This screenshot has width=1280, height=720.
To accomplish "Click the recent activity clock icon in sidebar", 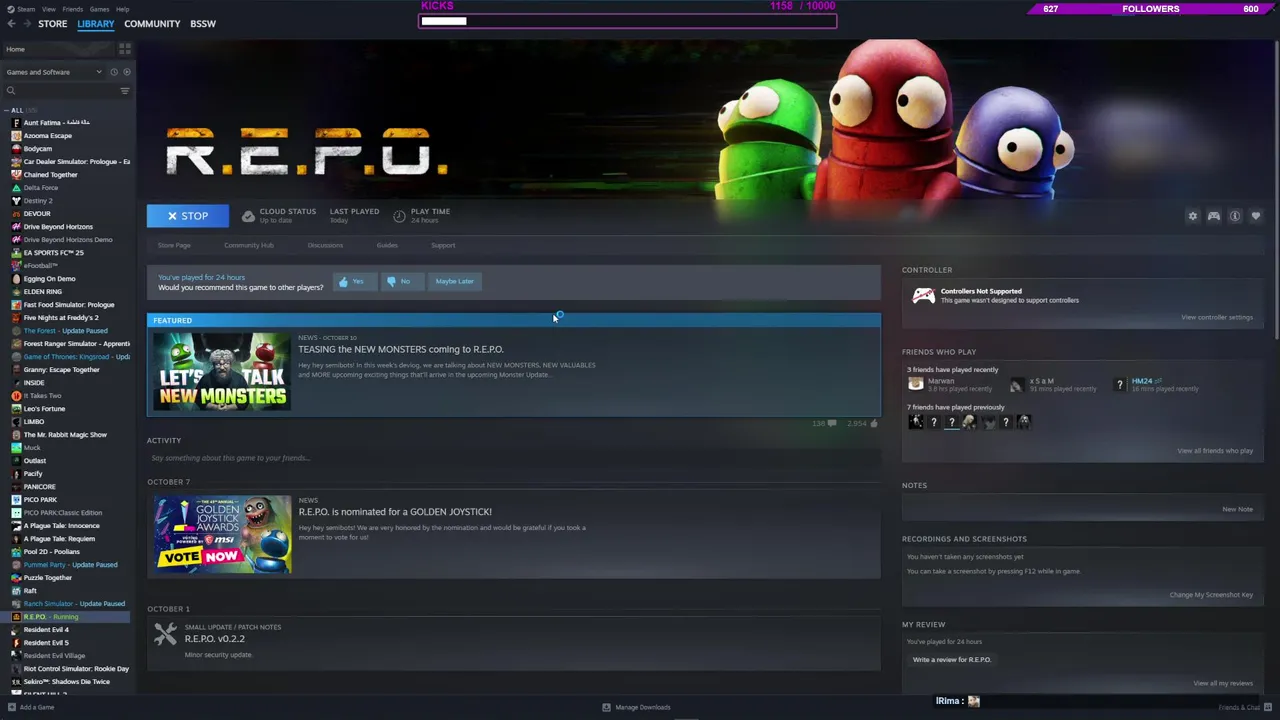I will 114,72.
